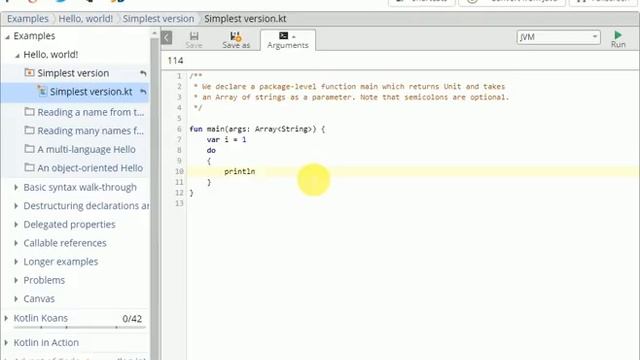This screenshot has height=360, width=640.
Task: Revert the Simplest version project arrow icon
Action: tap(143, 73)
